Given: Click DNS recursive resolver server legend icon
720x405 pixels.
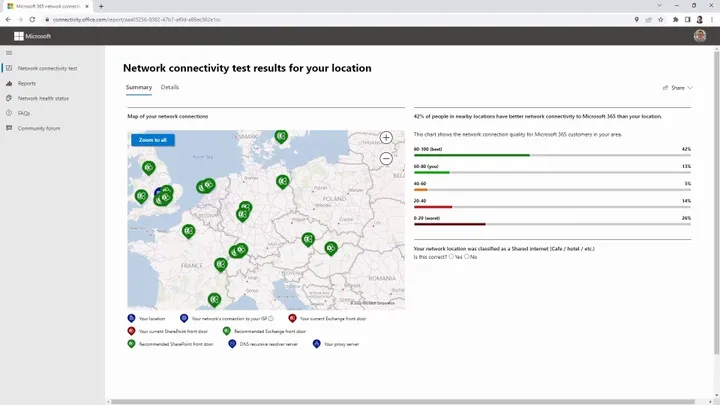Looking at the screenshot, I should coord(232,343).
